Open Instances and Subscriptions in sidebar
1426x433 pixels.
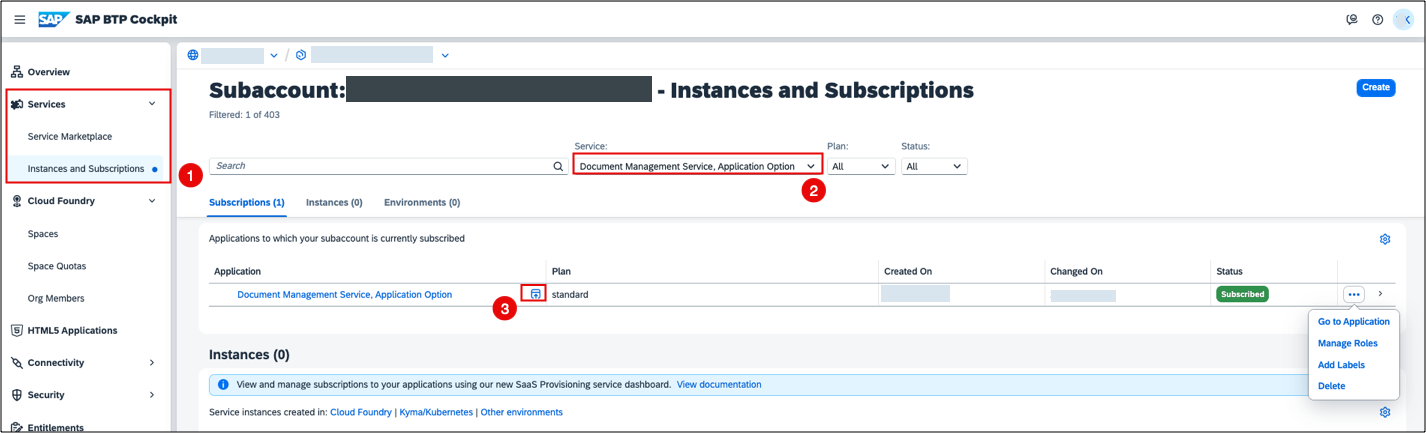86,169
